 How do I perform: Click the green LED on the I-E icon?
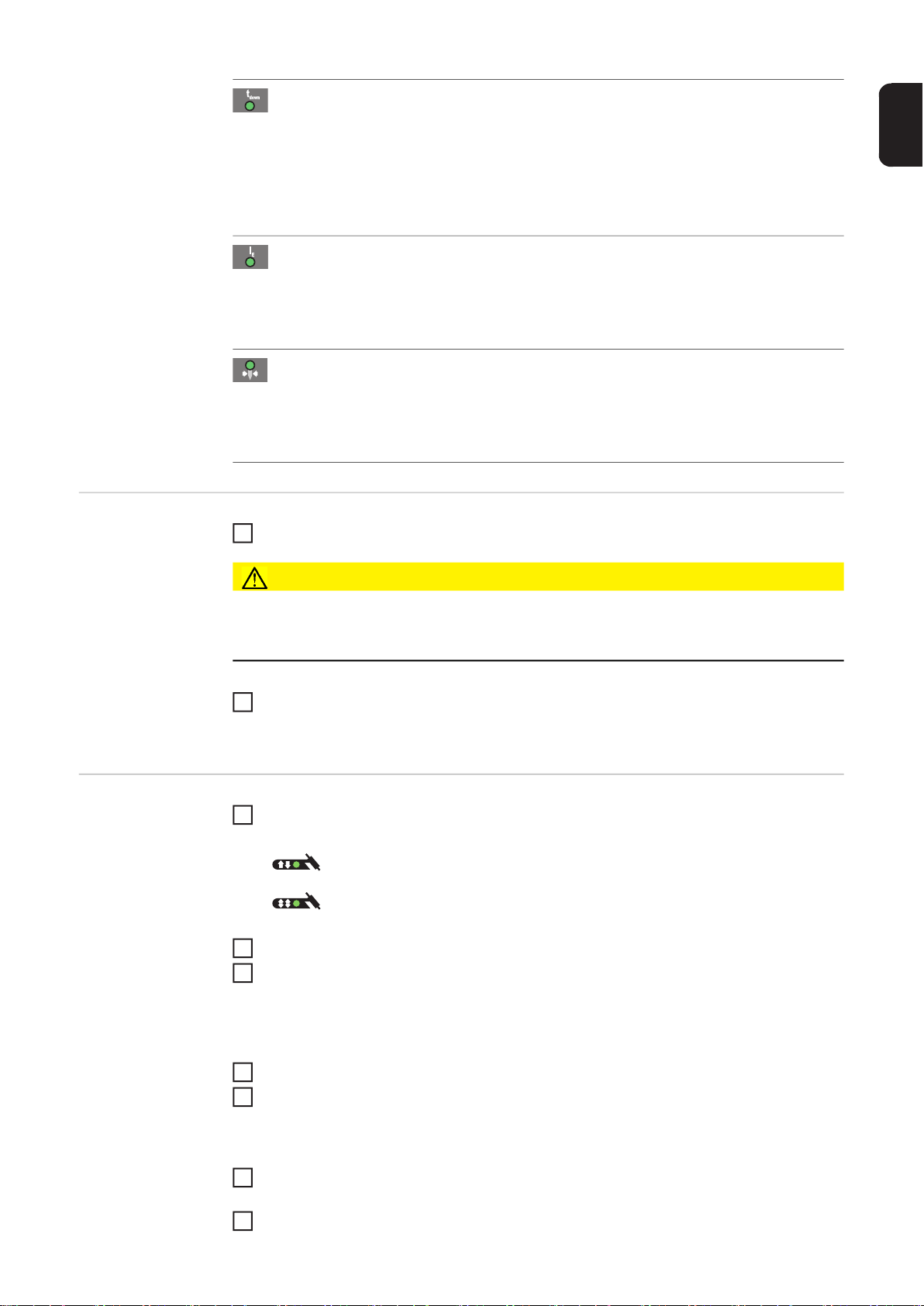pyautogui.click(x=250, y=263)
